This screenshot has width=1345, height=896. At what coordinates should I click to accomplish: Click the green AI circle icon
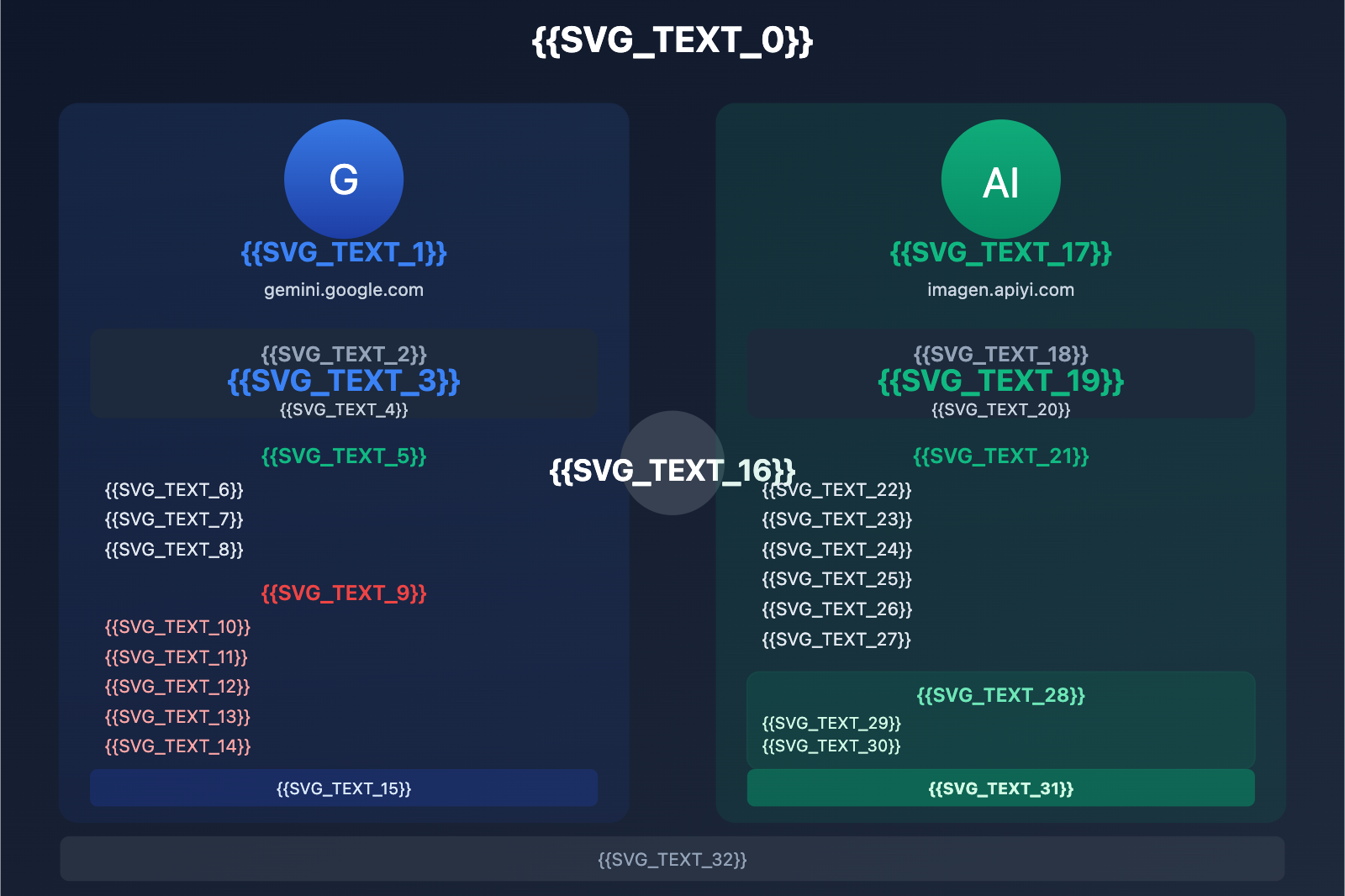(1000, 179)
